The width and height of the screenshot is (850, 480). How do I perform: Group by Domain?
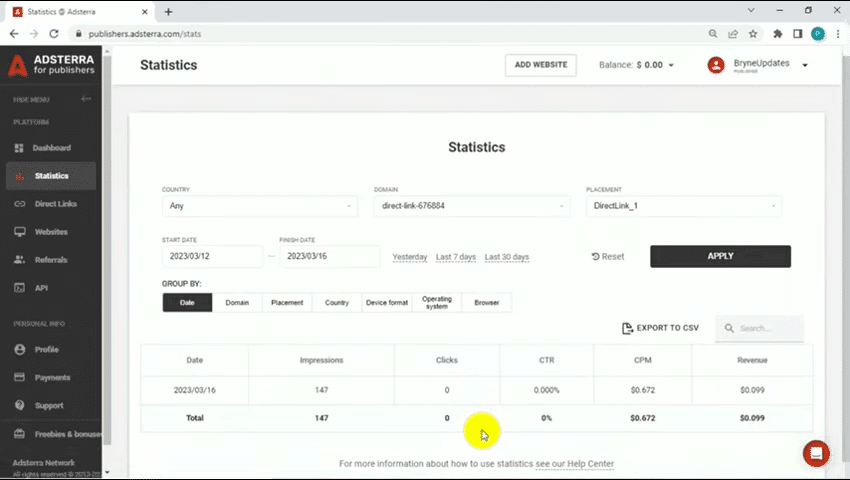tap(237, 303)
